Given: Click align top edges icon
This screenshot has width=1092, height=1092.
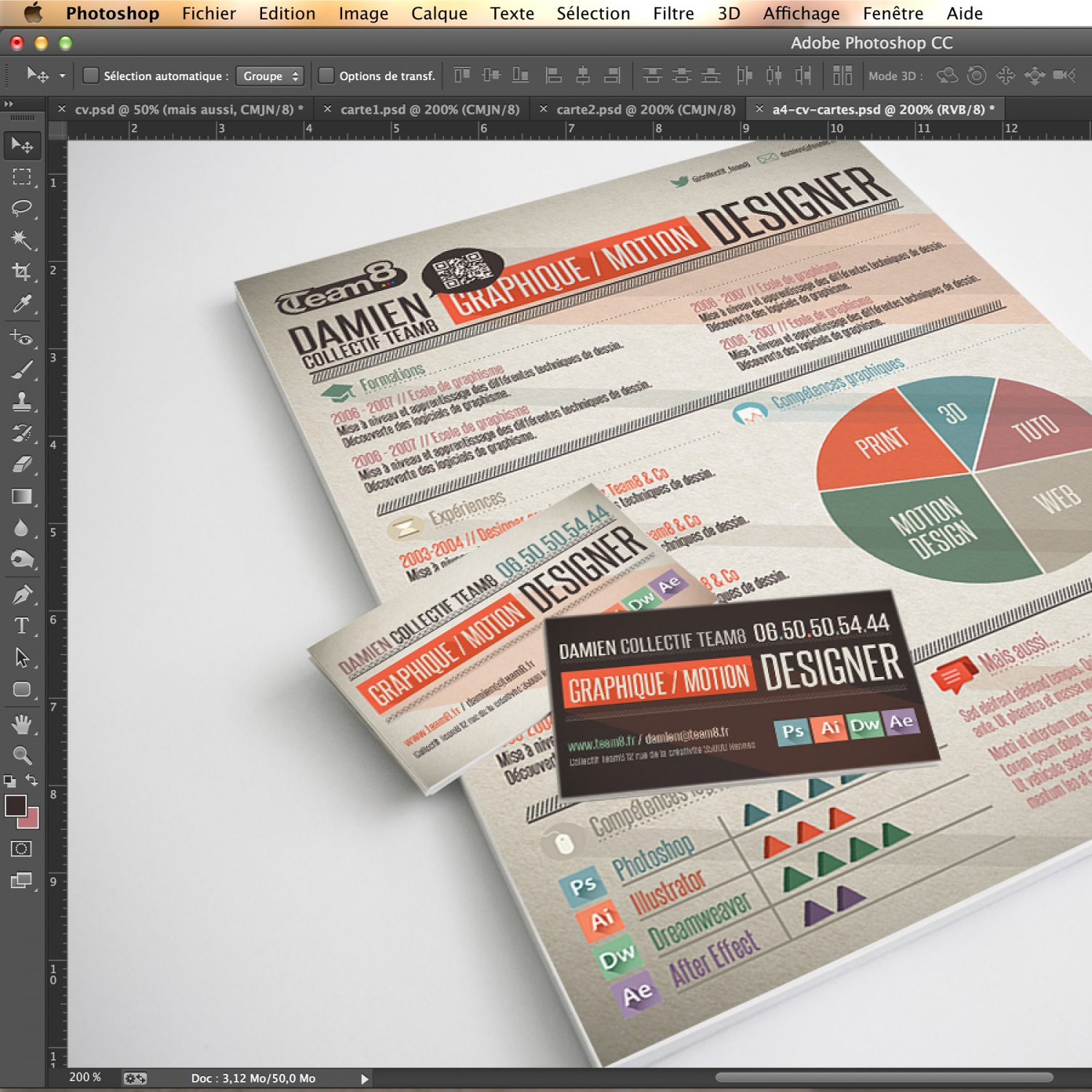Looking at the screenshot, I should coord(462,75).
